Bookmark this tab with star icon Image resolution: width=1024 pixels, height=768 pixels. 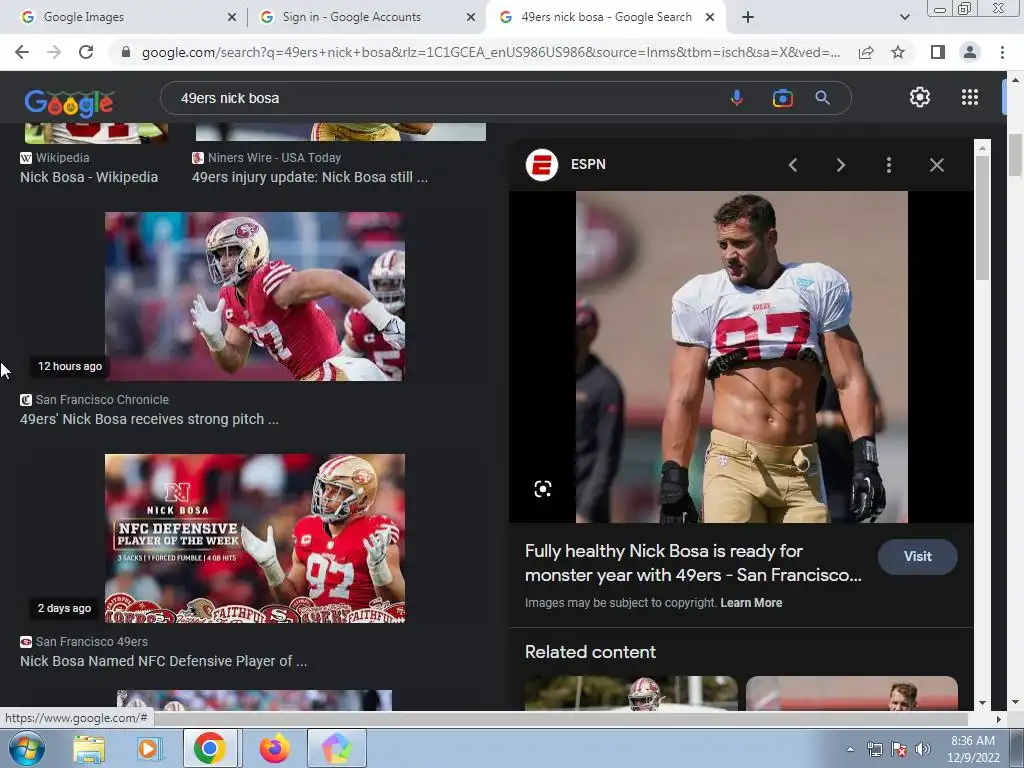(898, 52)
